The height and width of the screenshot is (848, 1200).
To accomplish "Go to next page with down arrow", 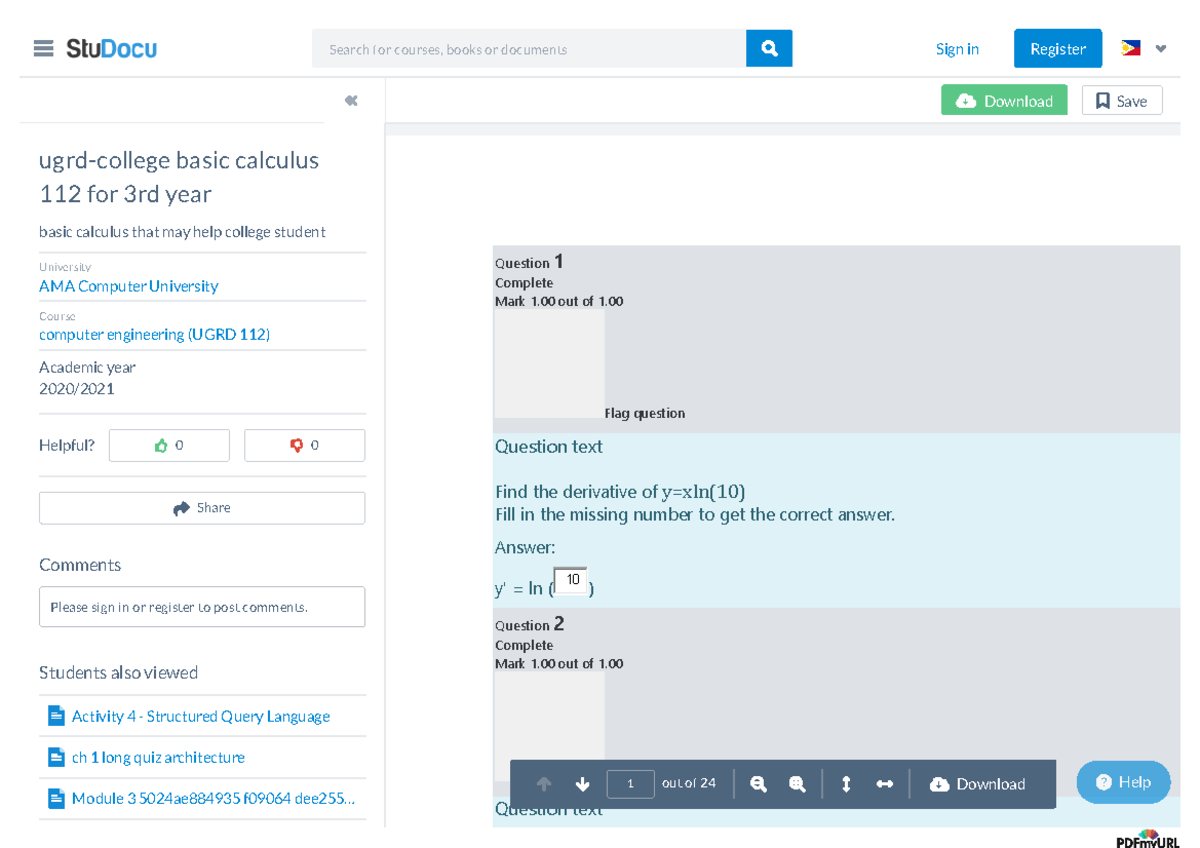I will 583,784.
